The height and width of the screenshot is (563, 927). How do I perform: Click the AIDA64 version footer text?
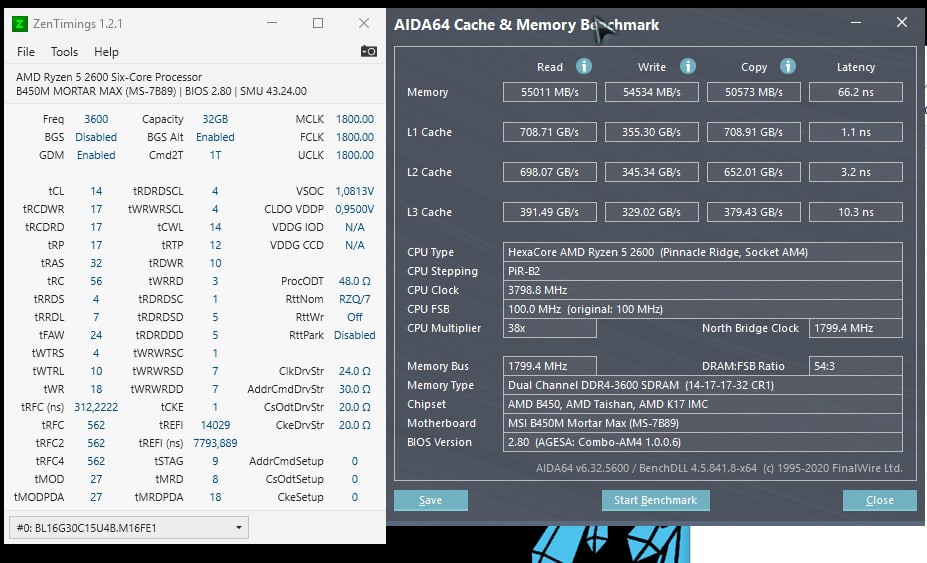click(719, 468)
